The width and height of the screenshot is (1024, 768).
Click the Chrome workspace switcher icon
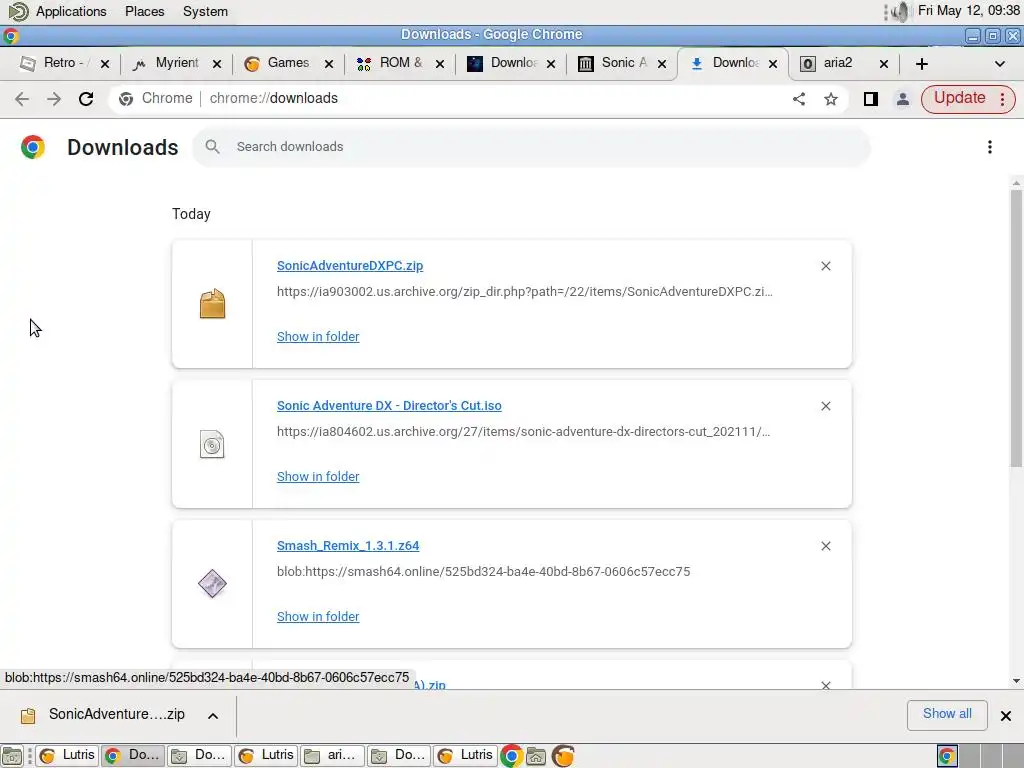[x=947, y=756]
